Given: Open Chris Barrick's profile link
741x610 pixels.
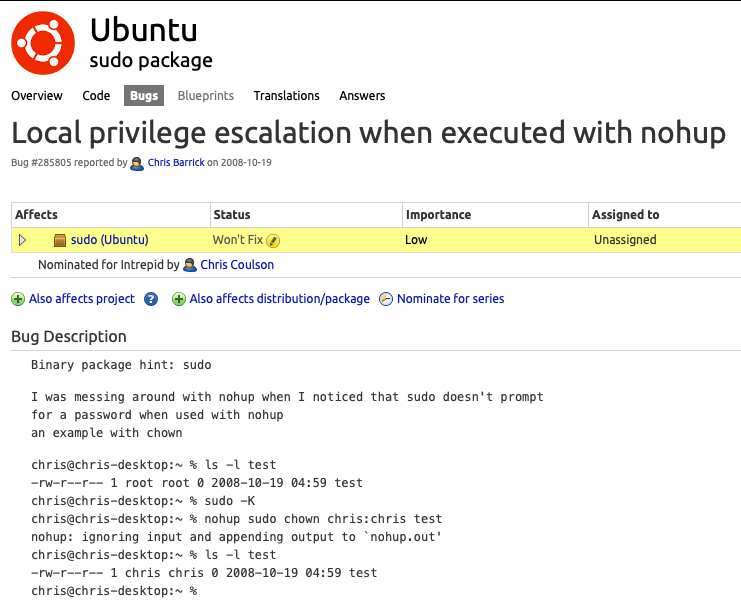Looking at the screenshot, I should pyautogui.click(x=176, y=163).
